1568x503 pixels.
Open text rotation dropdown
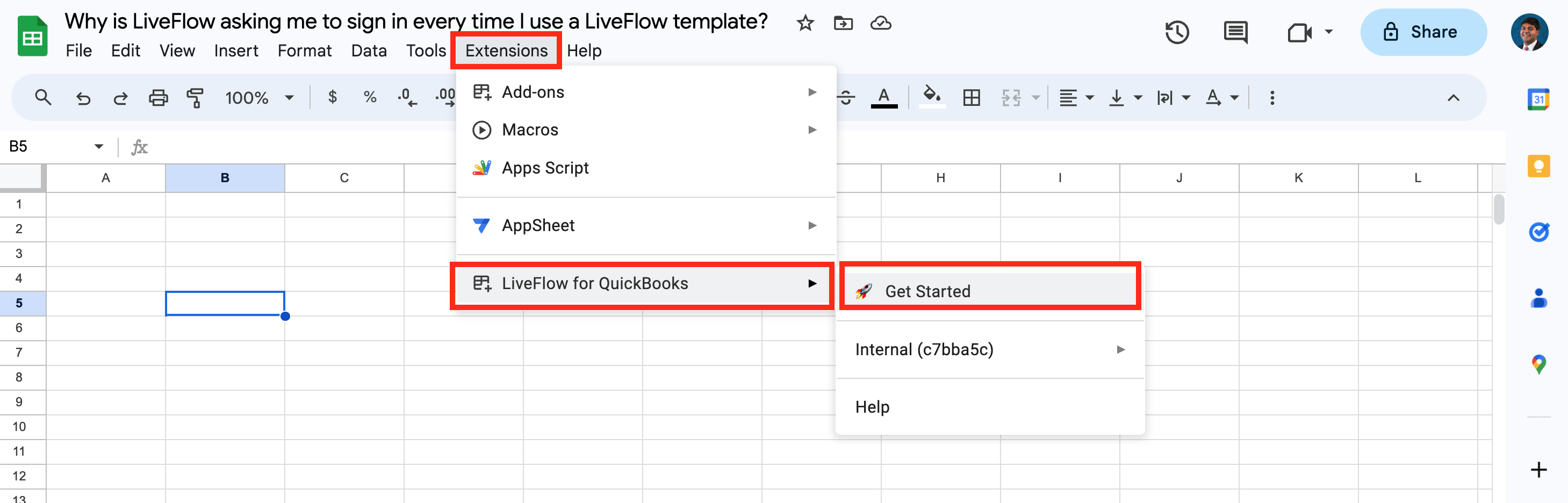pyautogui.click(x=1221, y=97)
